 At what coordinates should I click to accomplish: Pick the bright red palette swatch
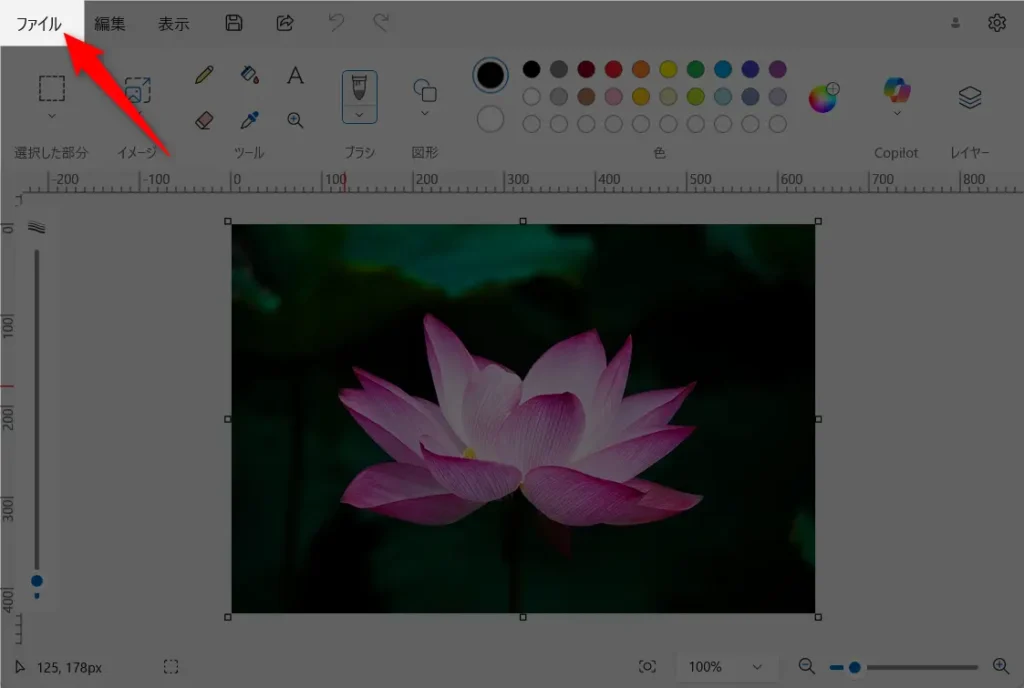614,69
